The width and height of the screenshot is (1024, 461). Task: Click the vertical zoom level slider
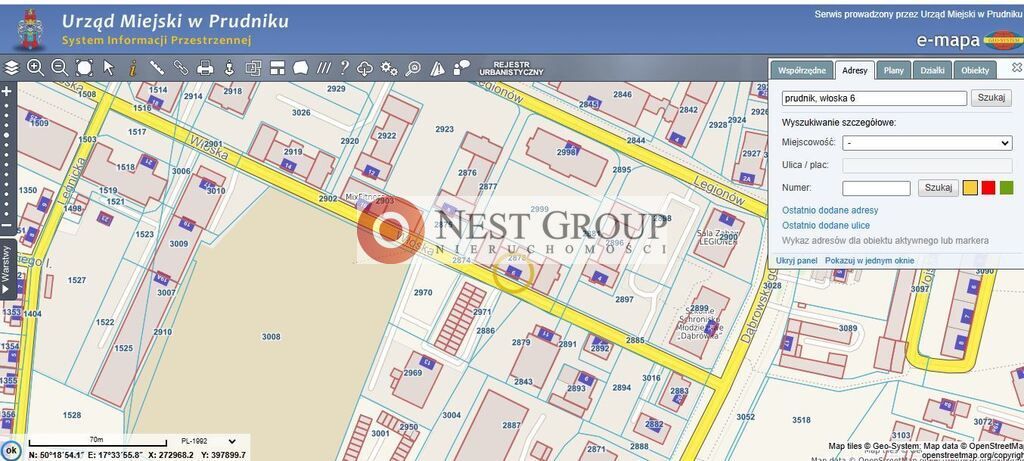7,158
